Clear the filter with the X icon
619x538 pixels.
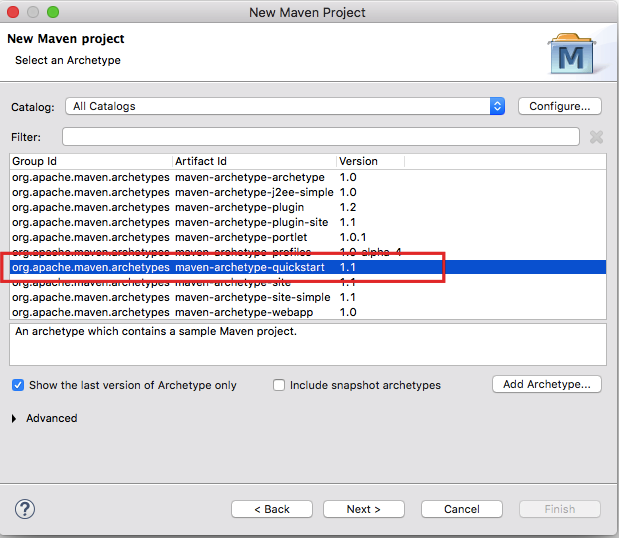tap(596, 137)
